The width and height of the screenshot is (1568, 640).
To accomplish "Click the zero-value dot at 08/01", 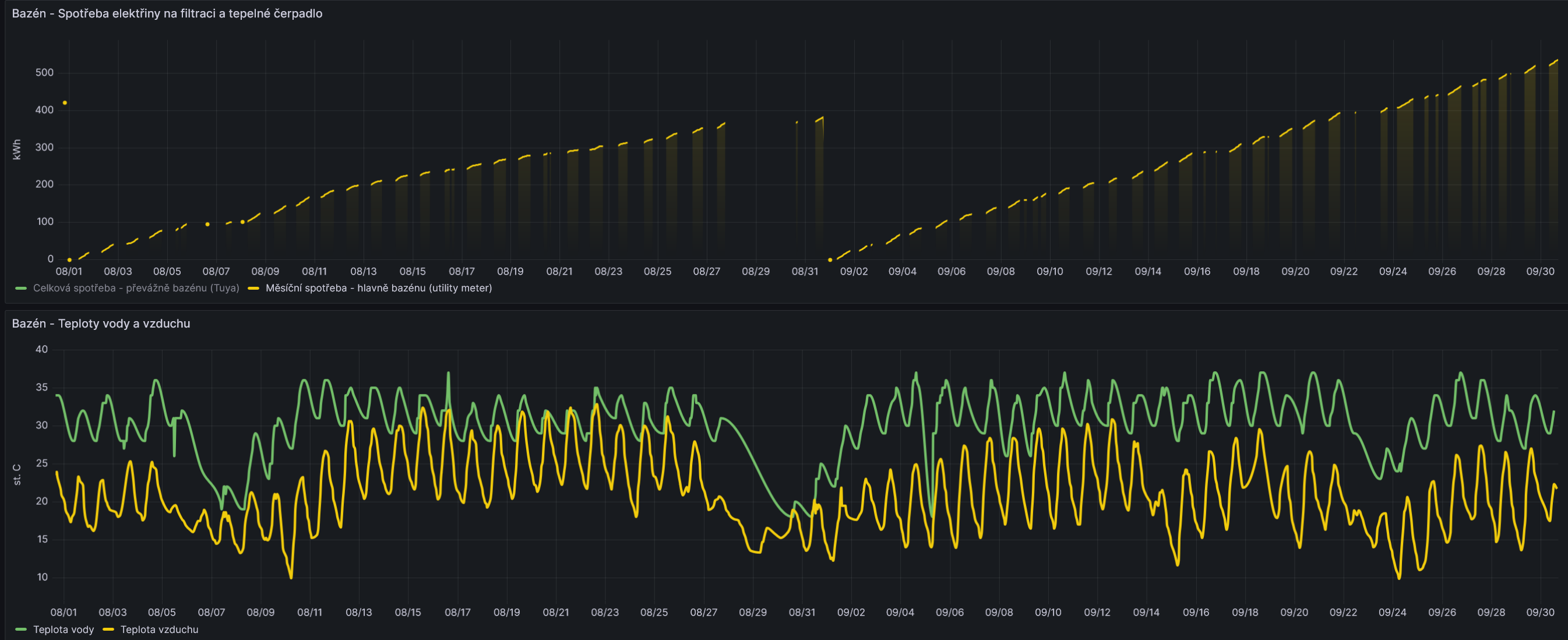I will click(69, 260).
